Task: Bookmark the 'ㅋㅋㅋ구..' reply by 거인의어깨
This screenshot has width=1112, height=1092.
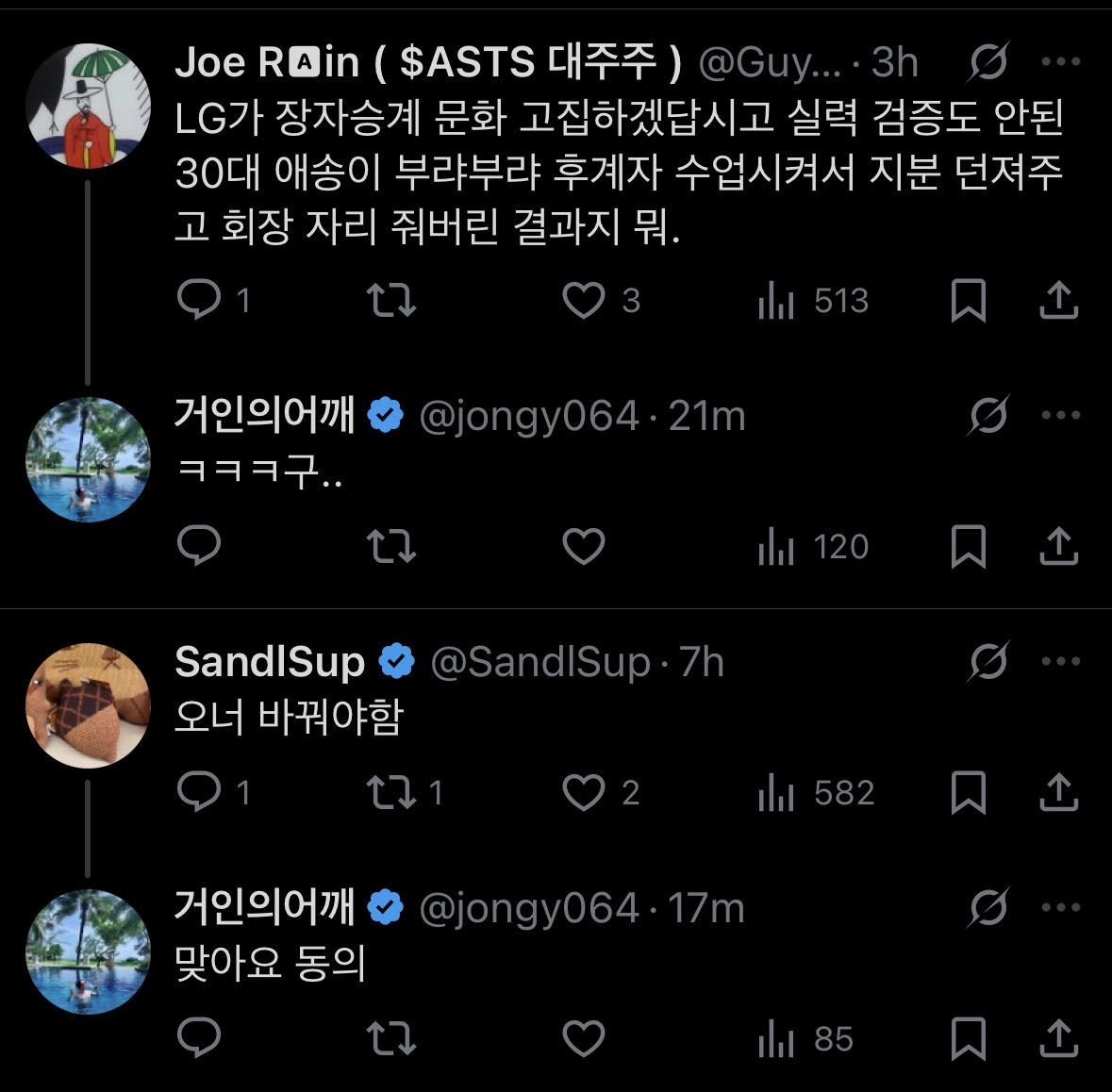Action: [x=970, y=547]
